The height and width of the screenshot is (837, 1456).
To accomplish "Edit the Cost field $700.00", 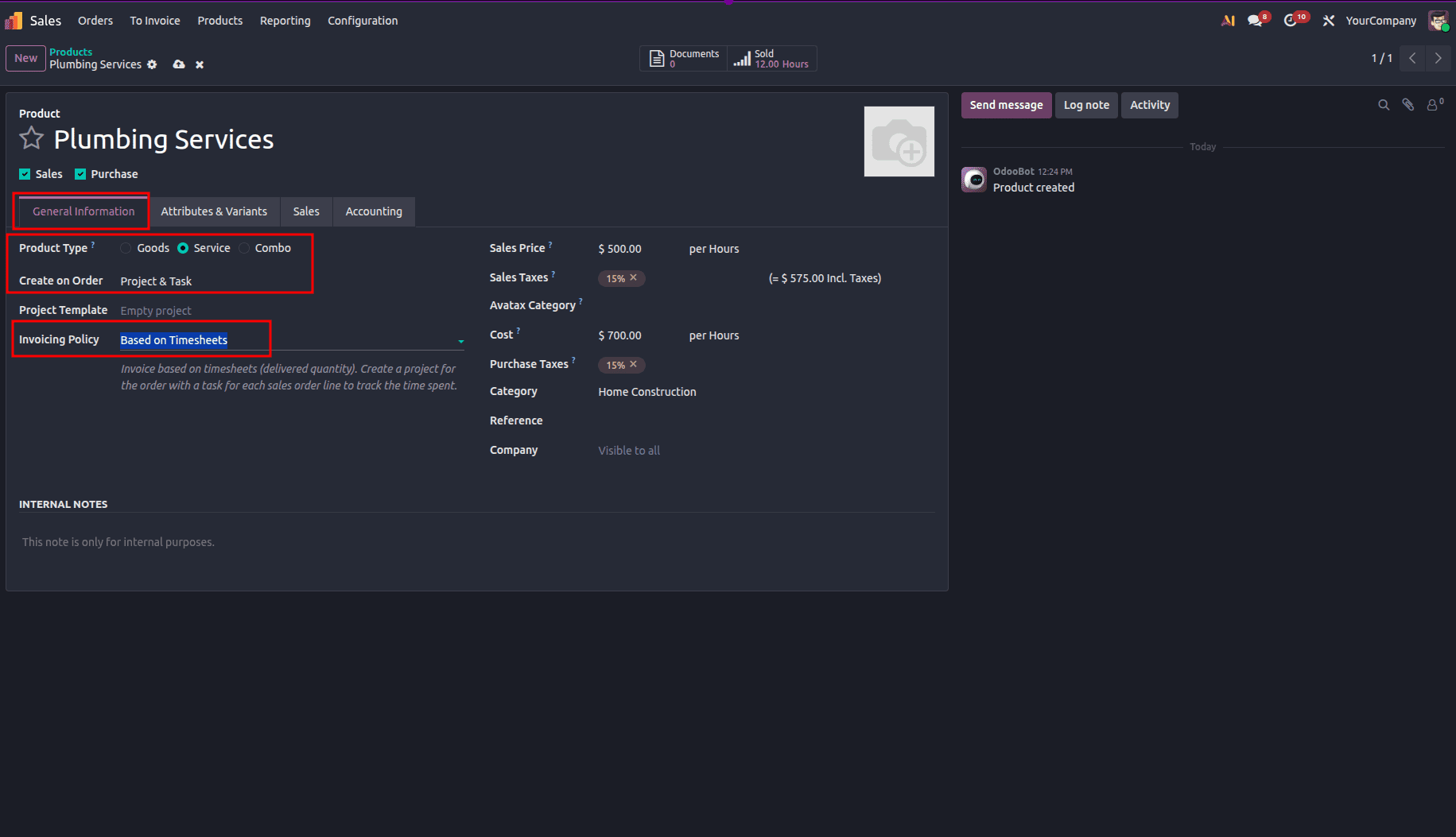I will tap(636, 335).
